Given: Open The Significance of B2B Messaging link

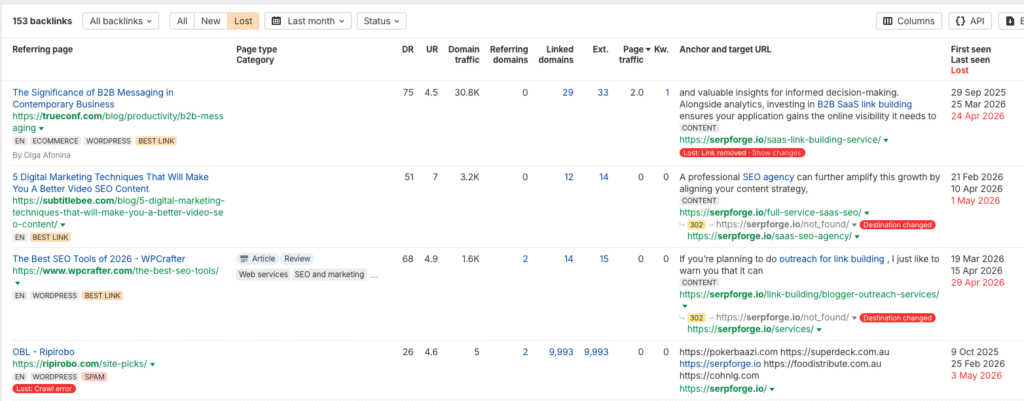Looking at the screenshot, I should pos(93,98).
